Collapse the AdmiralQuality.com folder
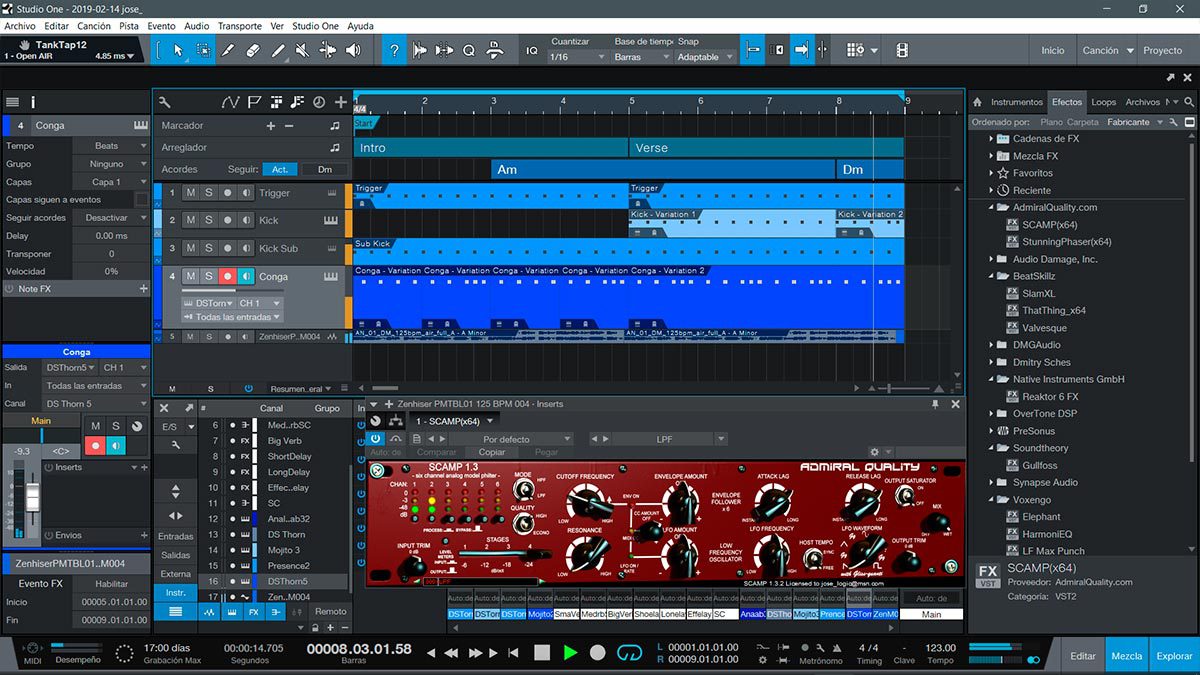The height and width of the screenshot is (675, 1200). click(x=991, y=207)
